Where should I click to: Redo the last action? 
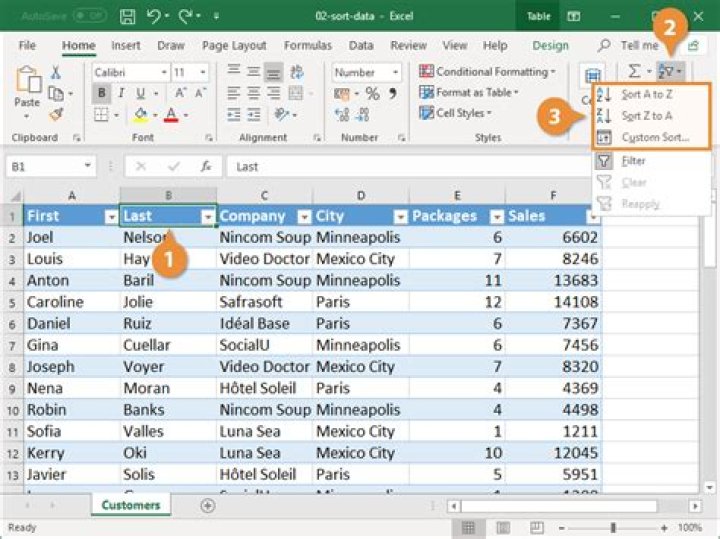pos(186,17)
